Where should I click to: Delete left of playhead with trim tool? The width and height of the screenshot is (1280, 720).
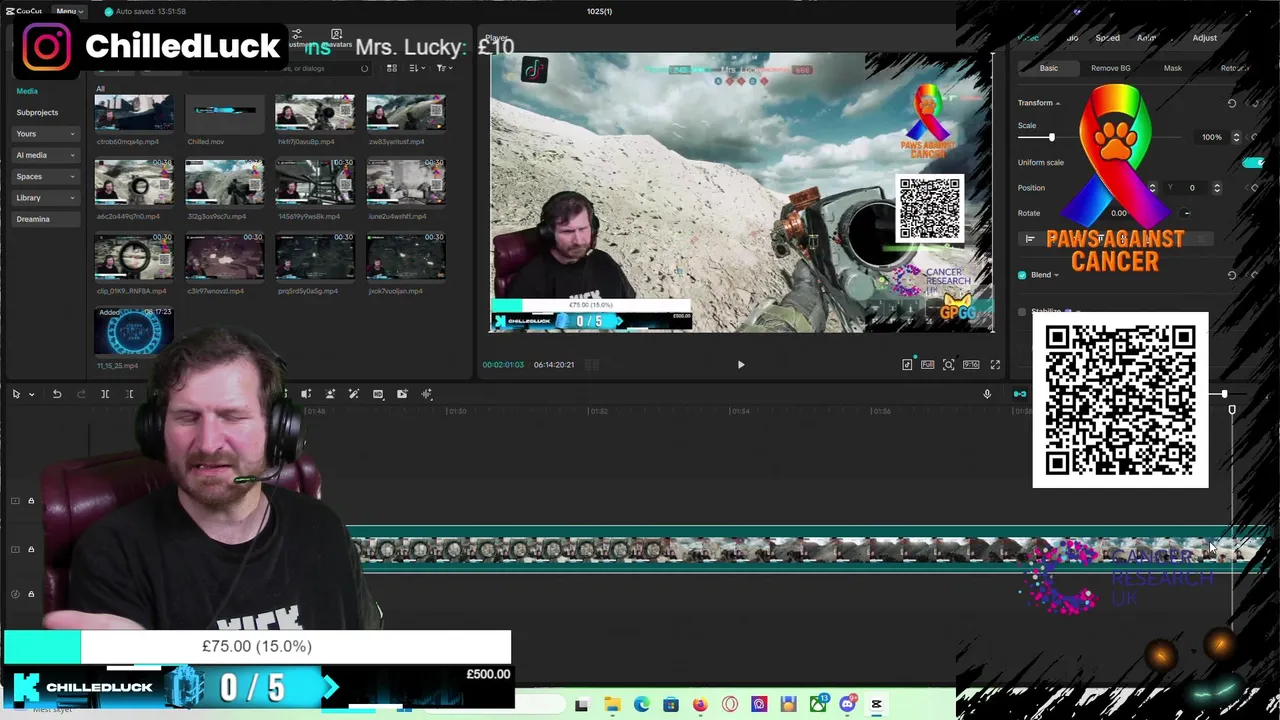point(129,394)
